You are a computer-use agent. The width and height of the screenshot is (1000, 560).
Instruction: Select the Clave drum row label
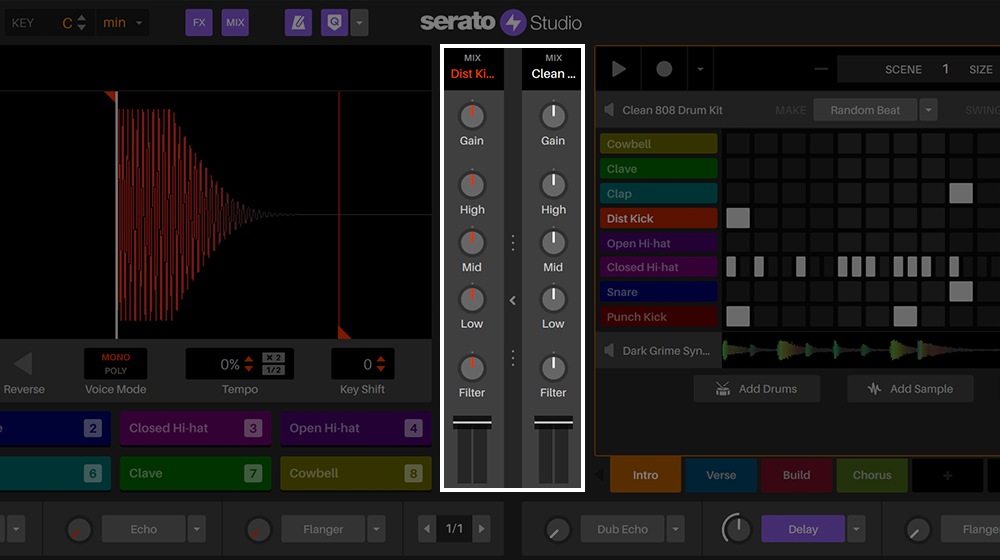pos(658,168)
